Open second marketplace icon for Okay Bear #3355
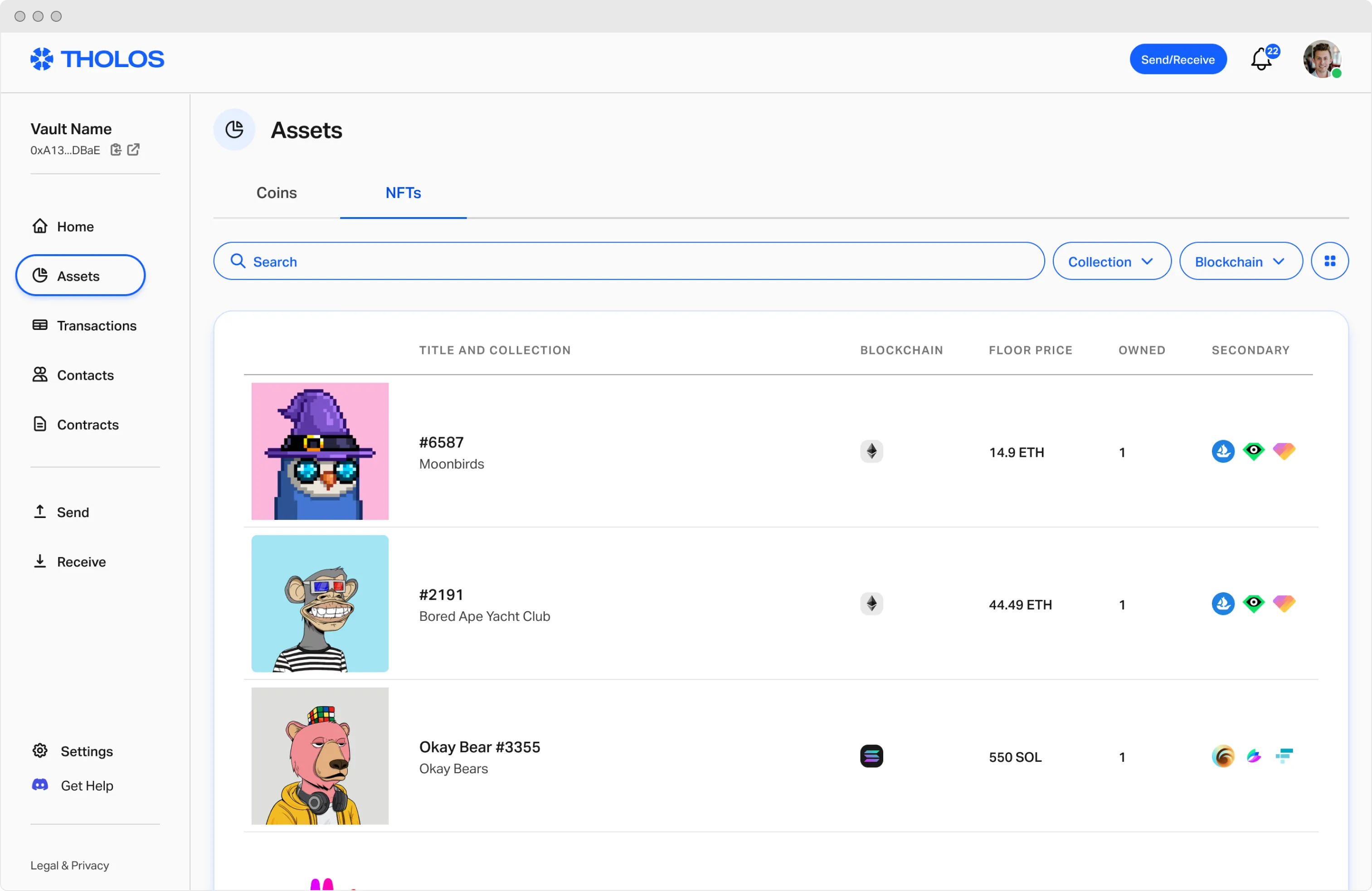This screenshot has width=1372, height=891. pos(1253,756)
